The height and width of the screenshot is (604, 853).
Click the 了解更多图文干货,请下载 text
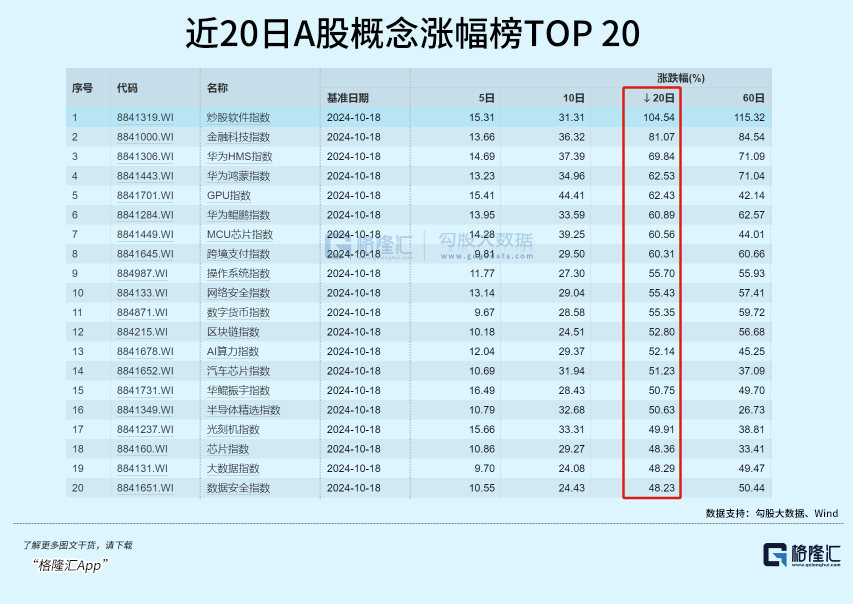(77, 545)
